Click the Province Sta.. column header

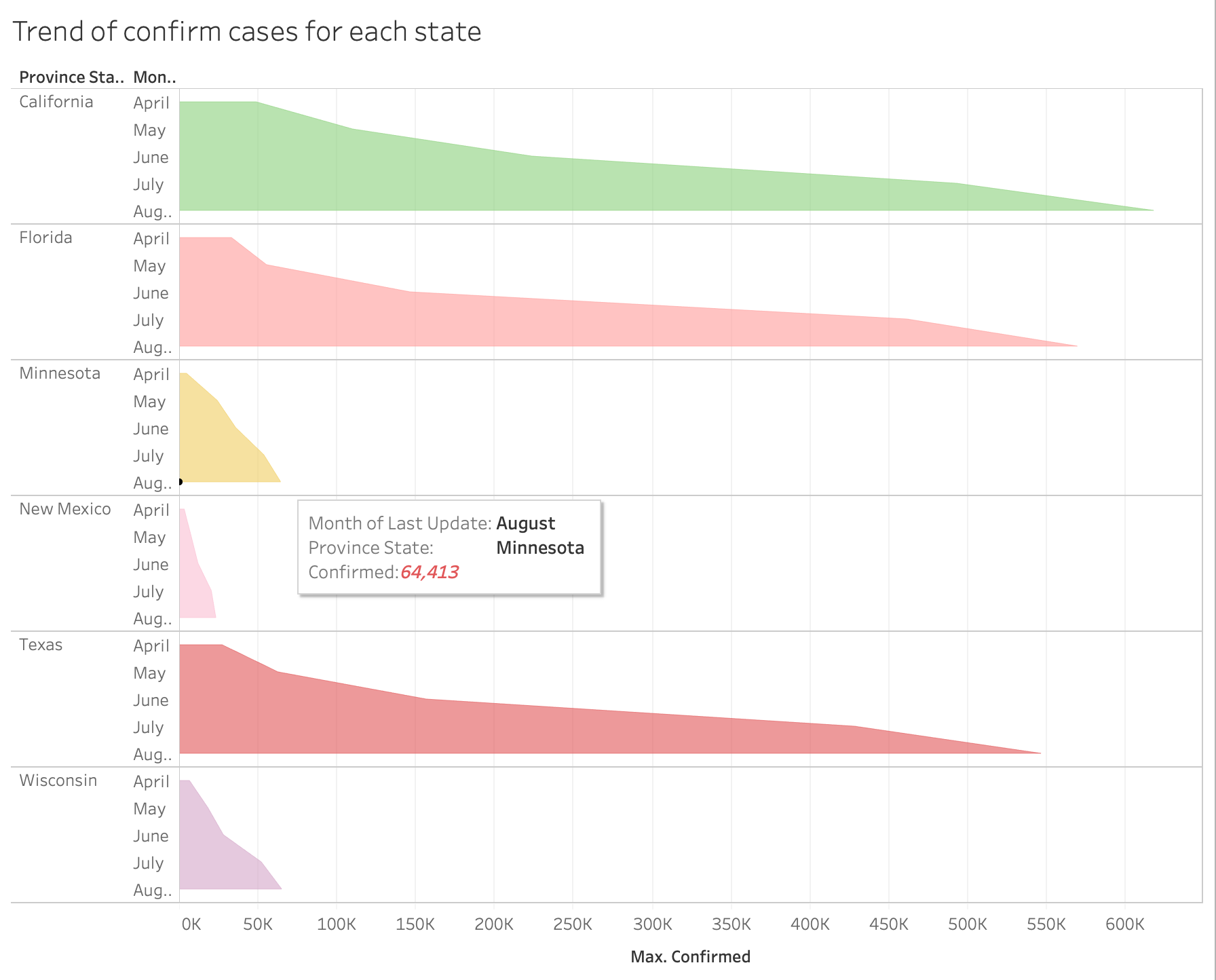[71, 77]
